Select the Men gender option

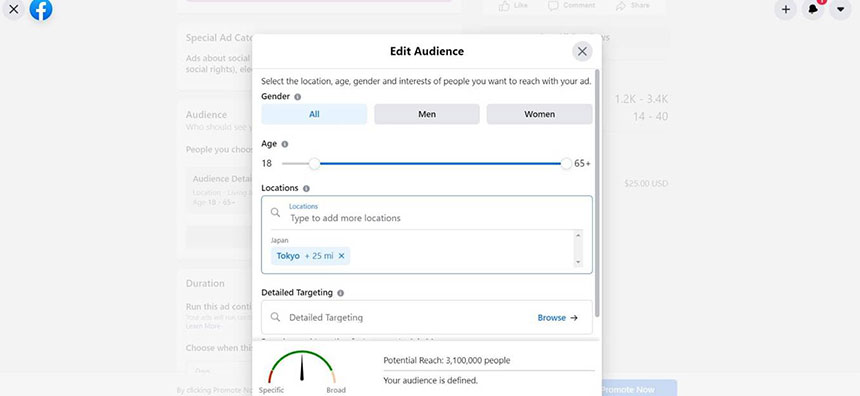(x=427, y=114)
